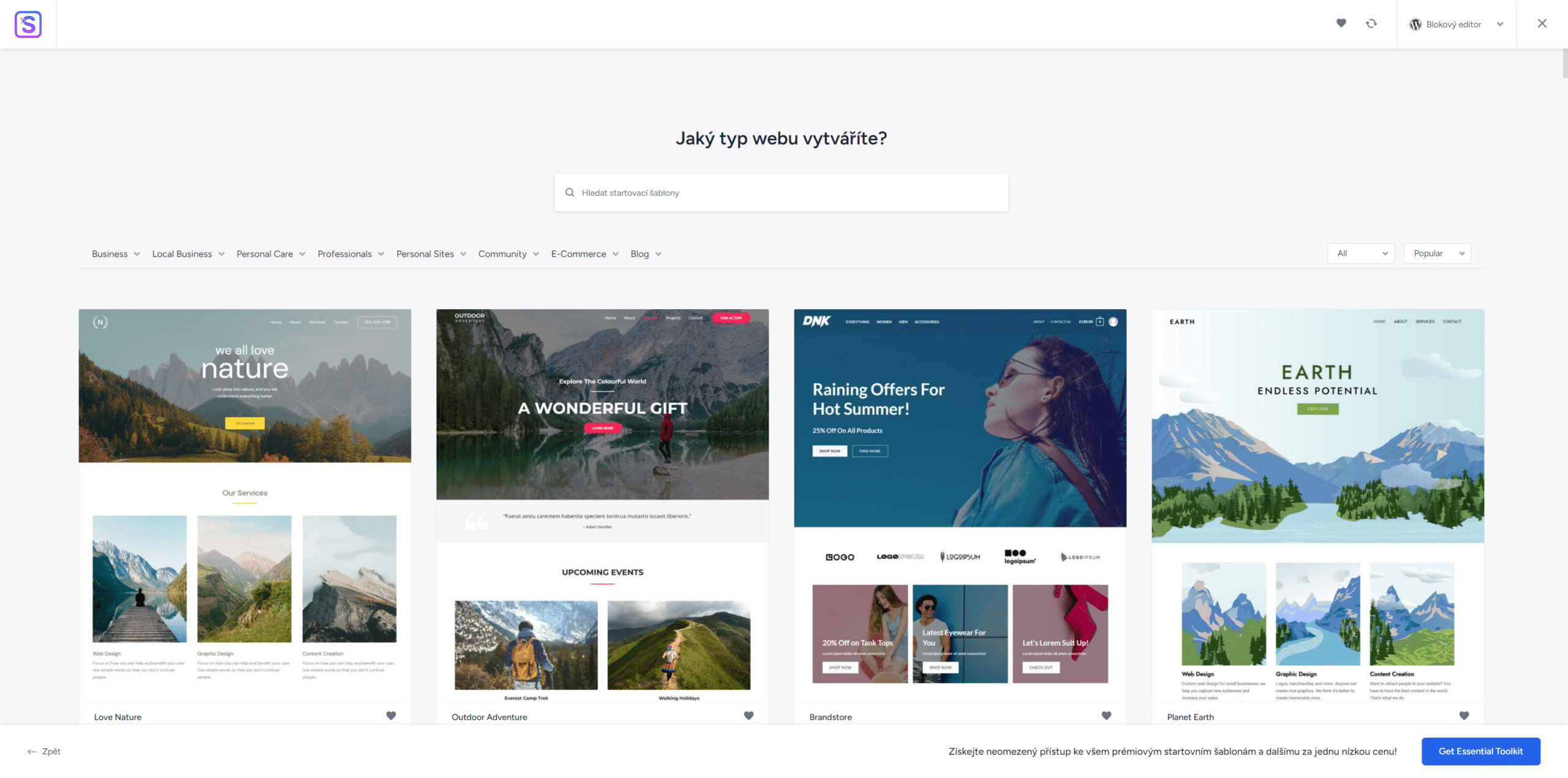Viewport: 1568px width, 778px height.
Task: Click the page vertical scrollbar thumb
Action: [x=1565, y=63]
